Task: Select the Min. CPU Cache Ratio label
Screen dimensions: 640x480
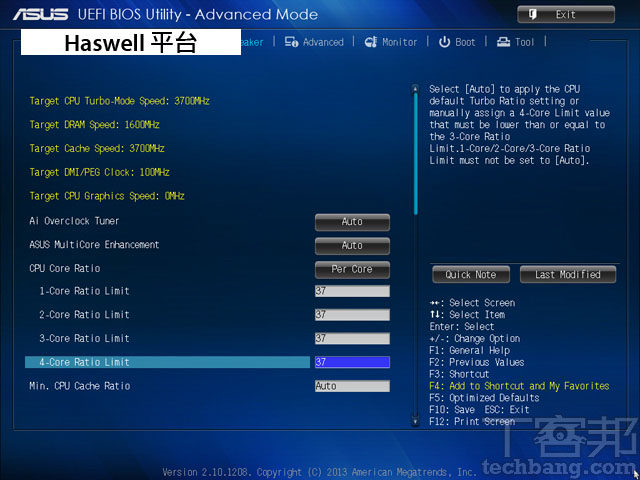Action: click(80, 386)
